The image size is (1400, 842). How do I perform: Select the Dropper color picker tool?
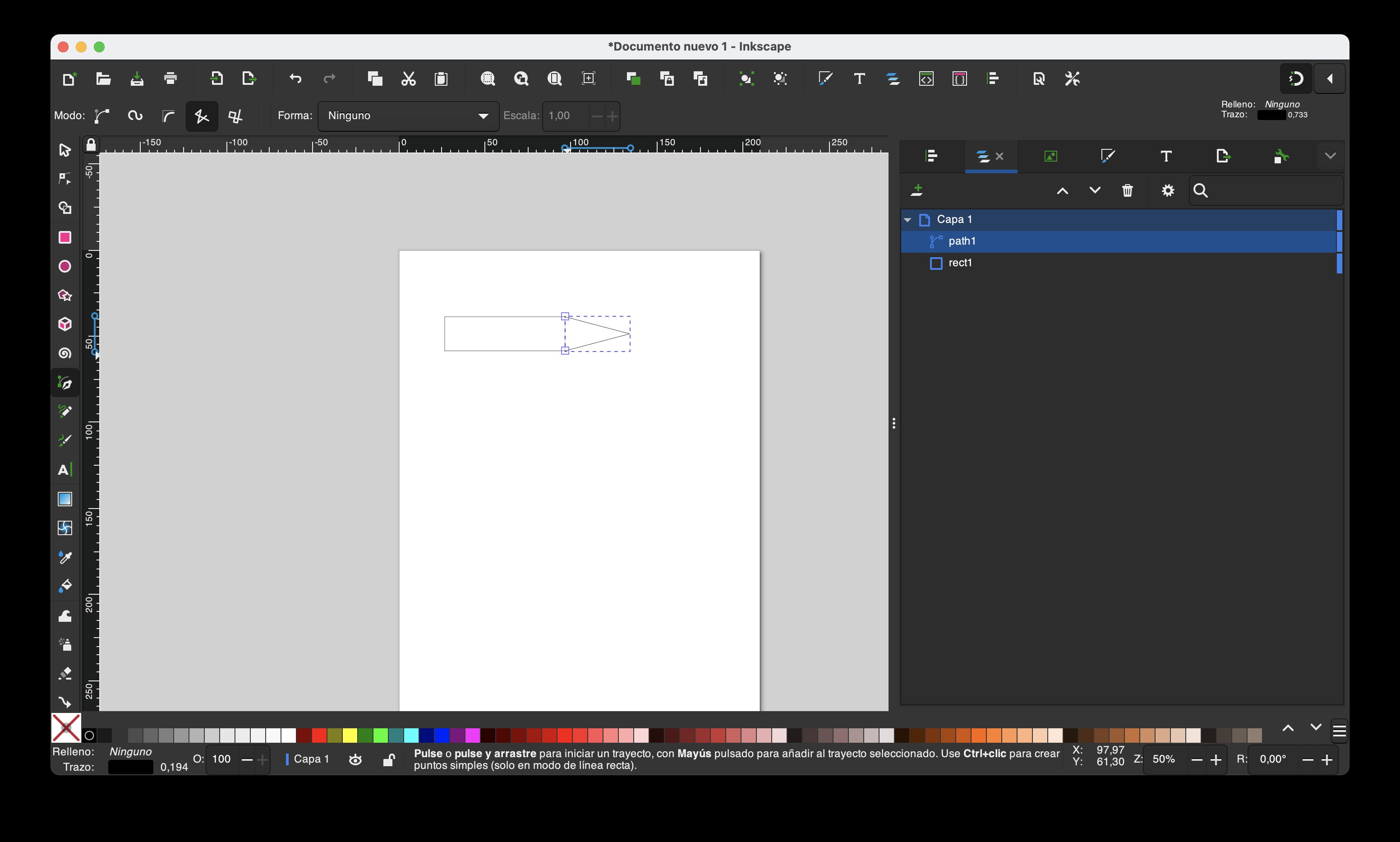coord(64,558)
